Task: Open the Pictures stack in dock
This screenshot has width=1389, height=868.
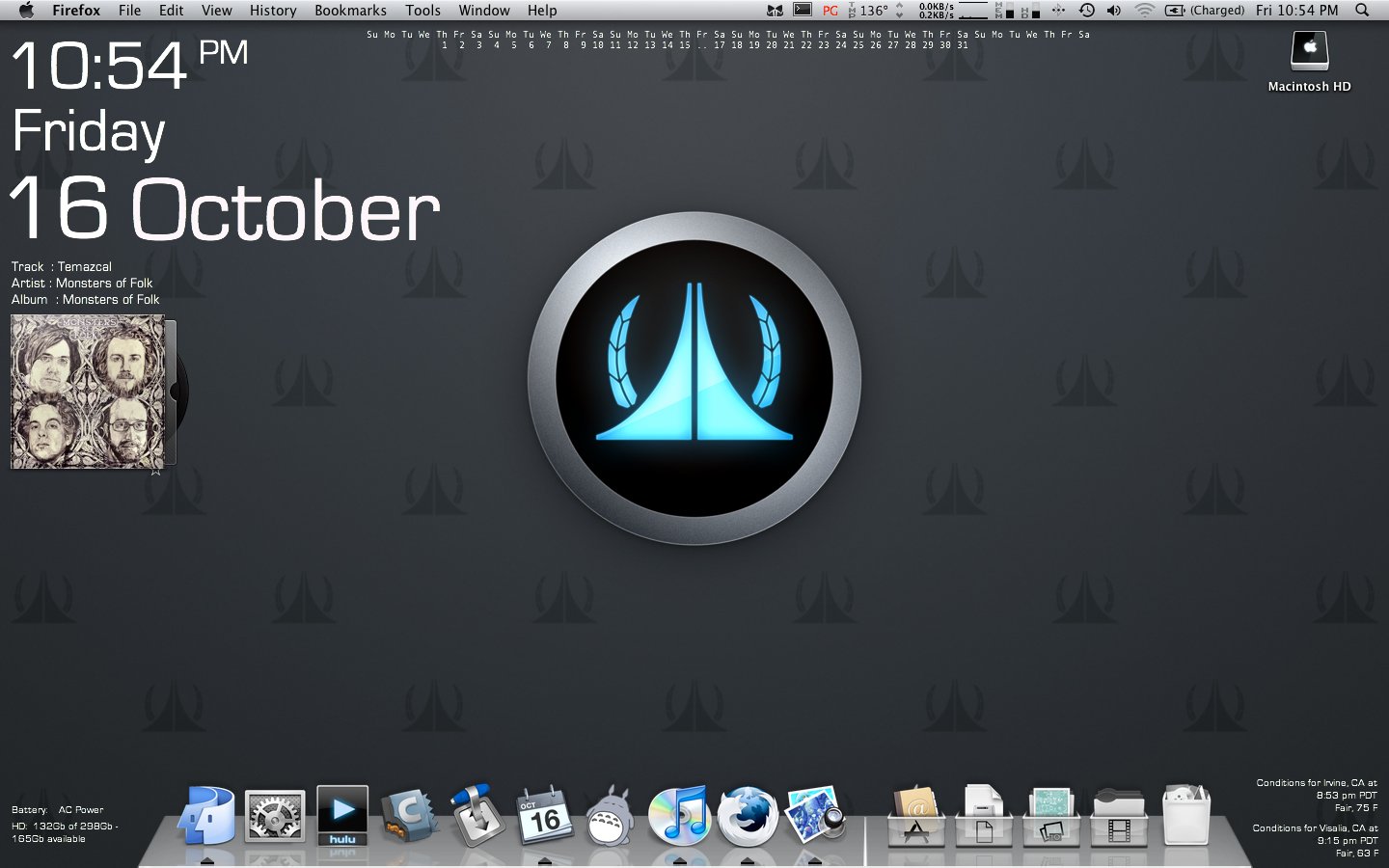Action: pyautogui.click(x=1051, y=816)
